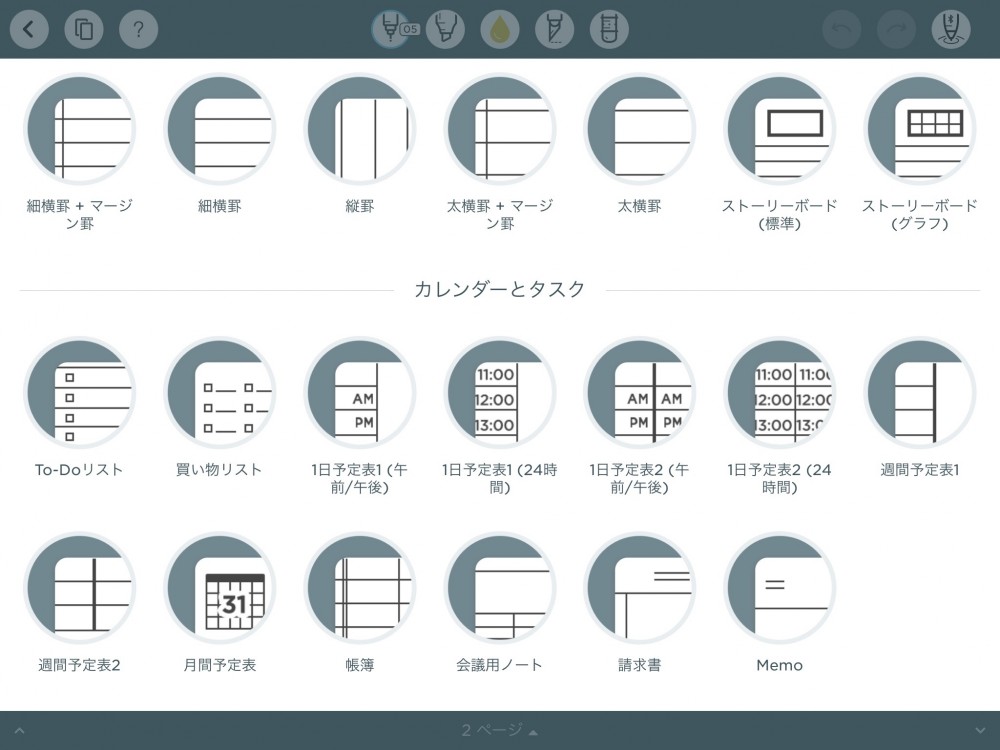Click the fifth toolbar tool icon
Image resolution: width=1000 pixels, height=750 pixels.
pyautogui.click(x=608, y=29)
